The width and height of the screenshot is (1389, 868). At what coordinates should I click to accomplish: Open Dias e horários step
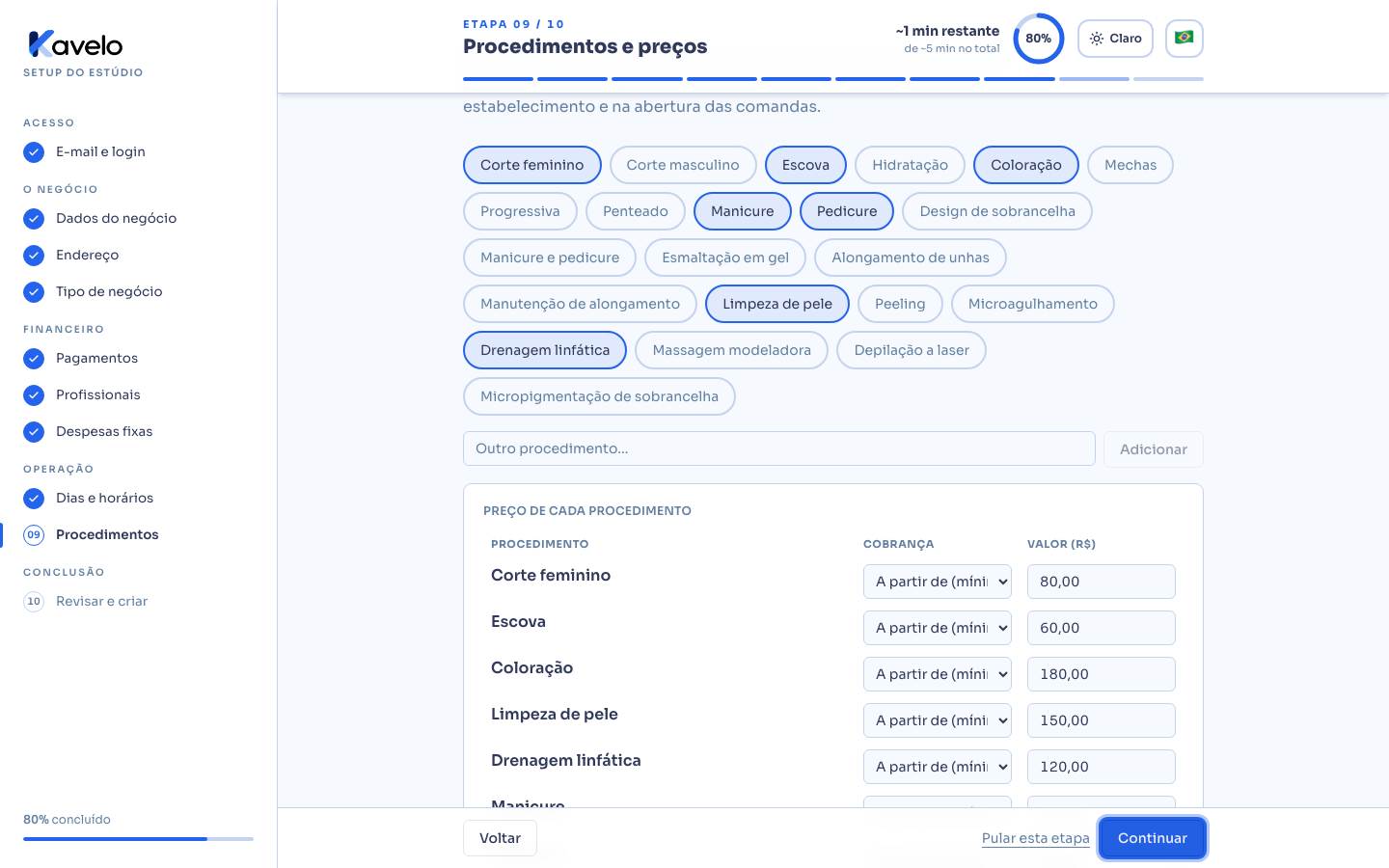pos(104,499)
